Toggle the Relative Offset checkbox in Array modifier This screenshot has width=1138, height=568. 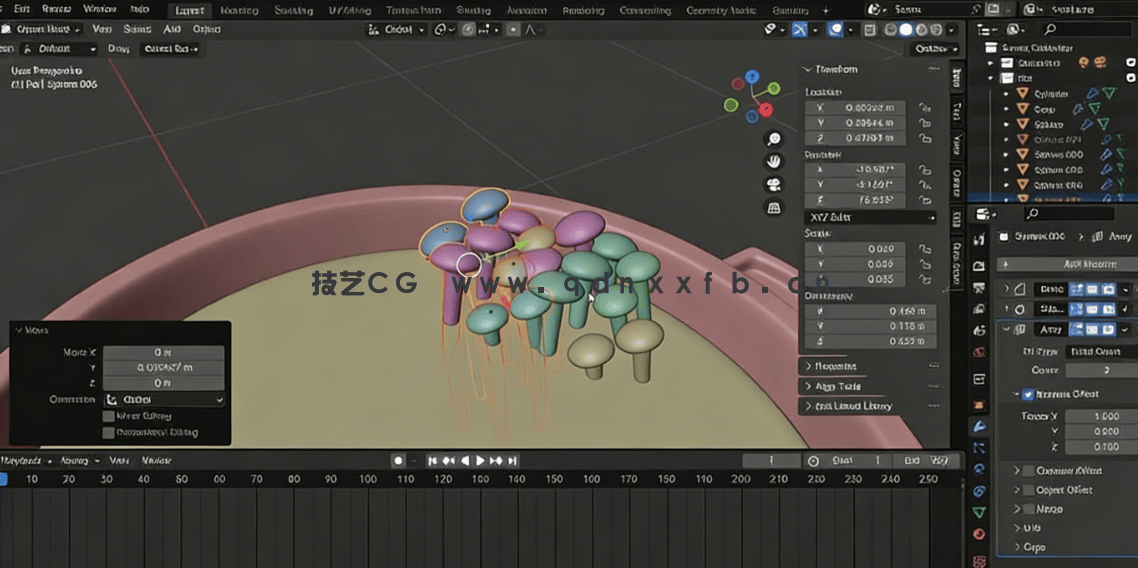(x=1028, y=395)
